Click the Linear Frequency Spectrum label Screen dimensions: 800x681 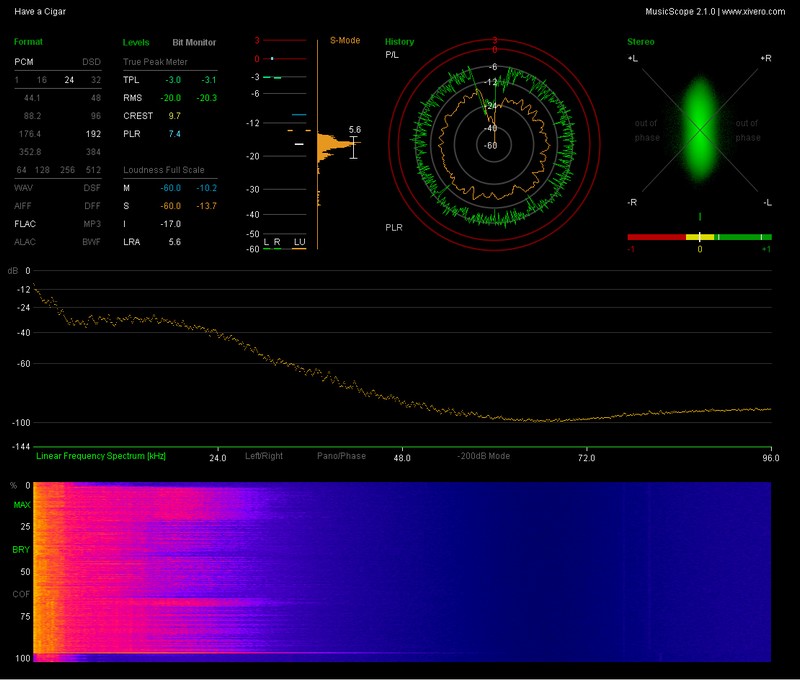tap(101, 456)
